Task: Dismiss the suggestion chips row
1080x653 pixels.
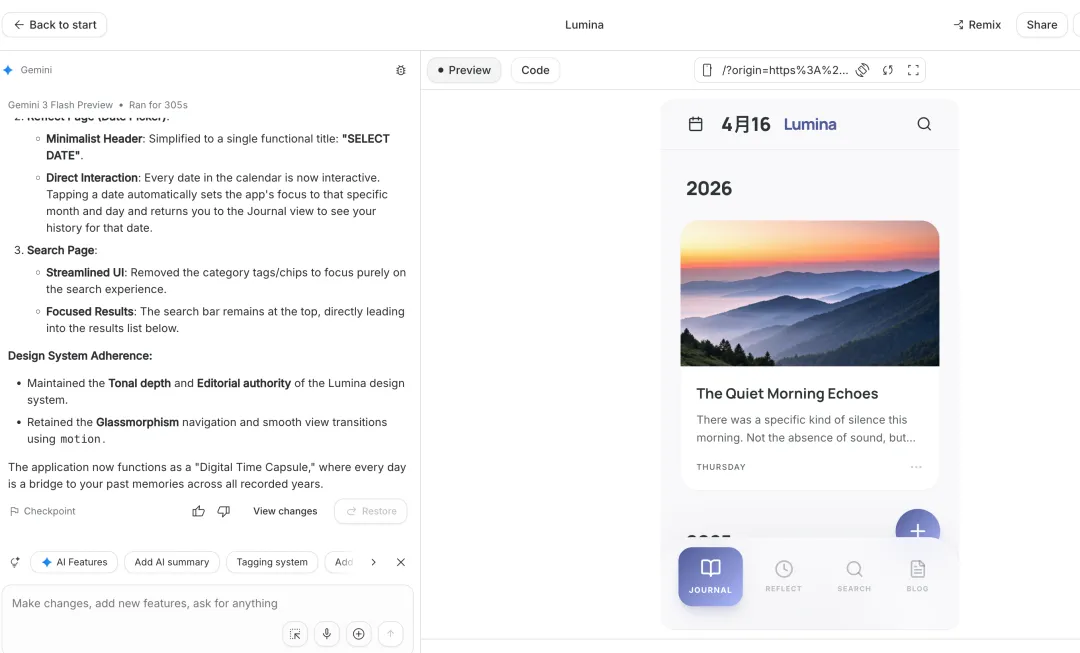Action: 401,562
